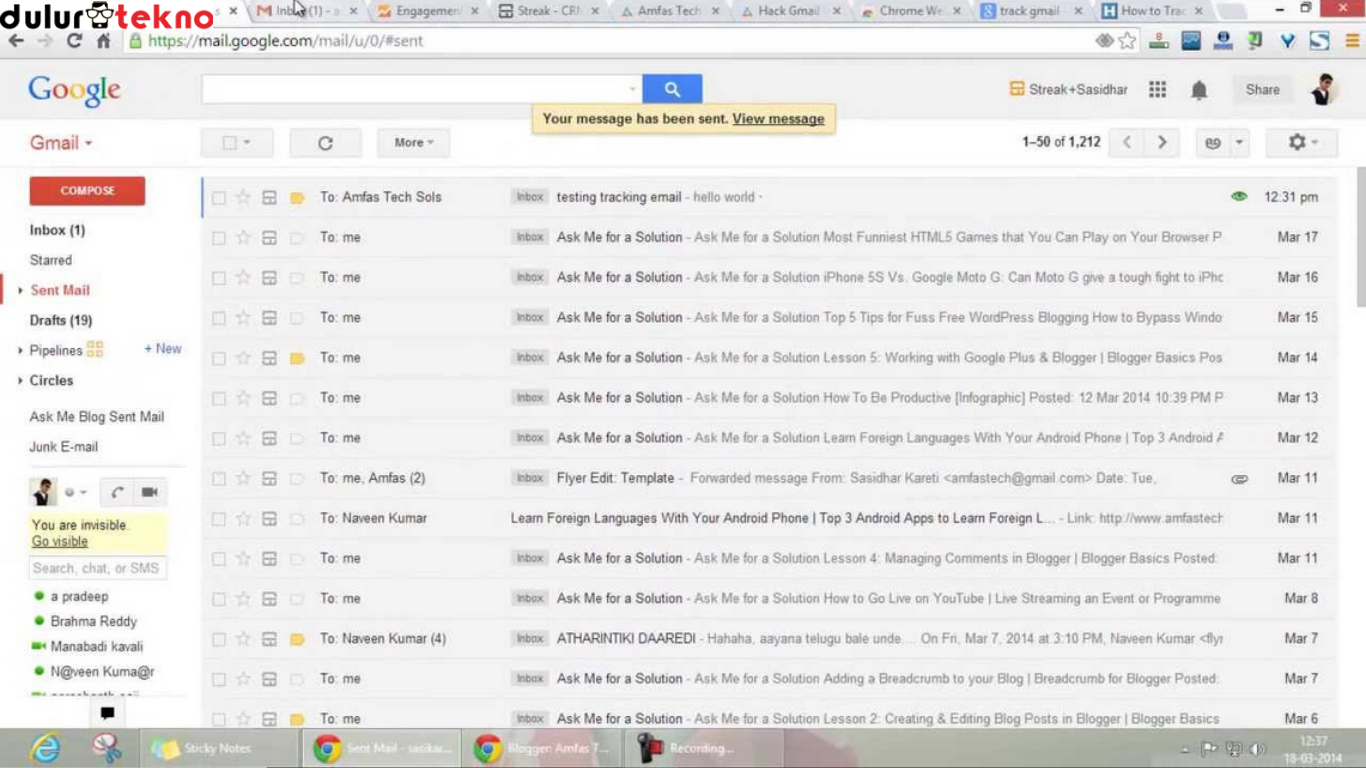Click the Chrome reload page button
The image size is (1366, 768).
click(x=74, y=41)
